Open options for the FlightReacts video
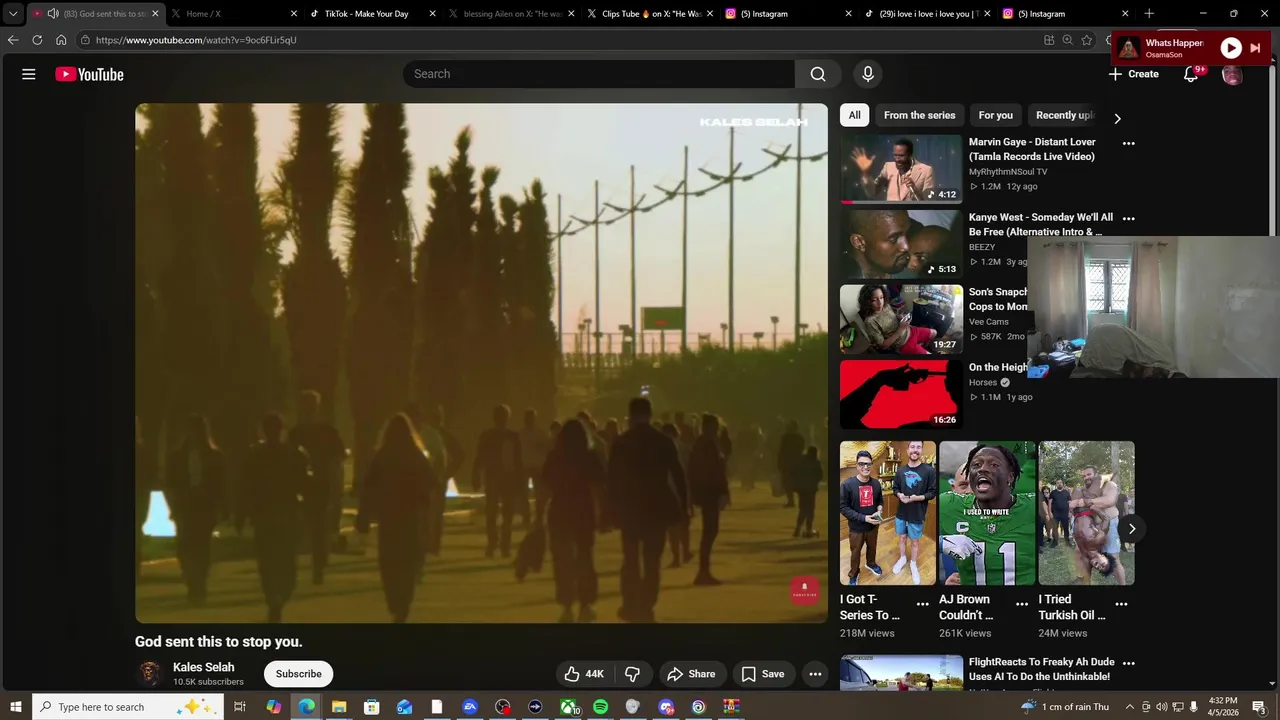 coord(1128,663)
